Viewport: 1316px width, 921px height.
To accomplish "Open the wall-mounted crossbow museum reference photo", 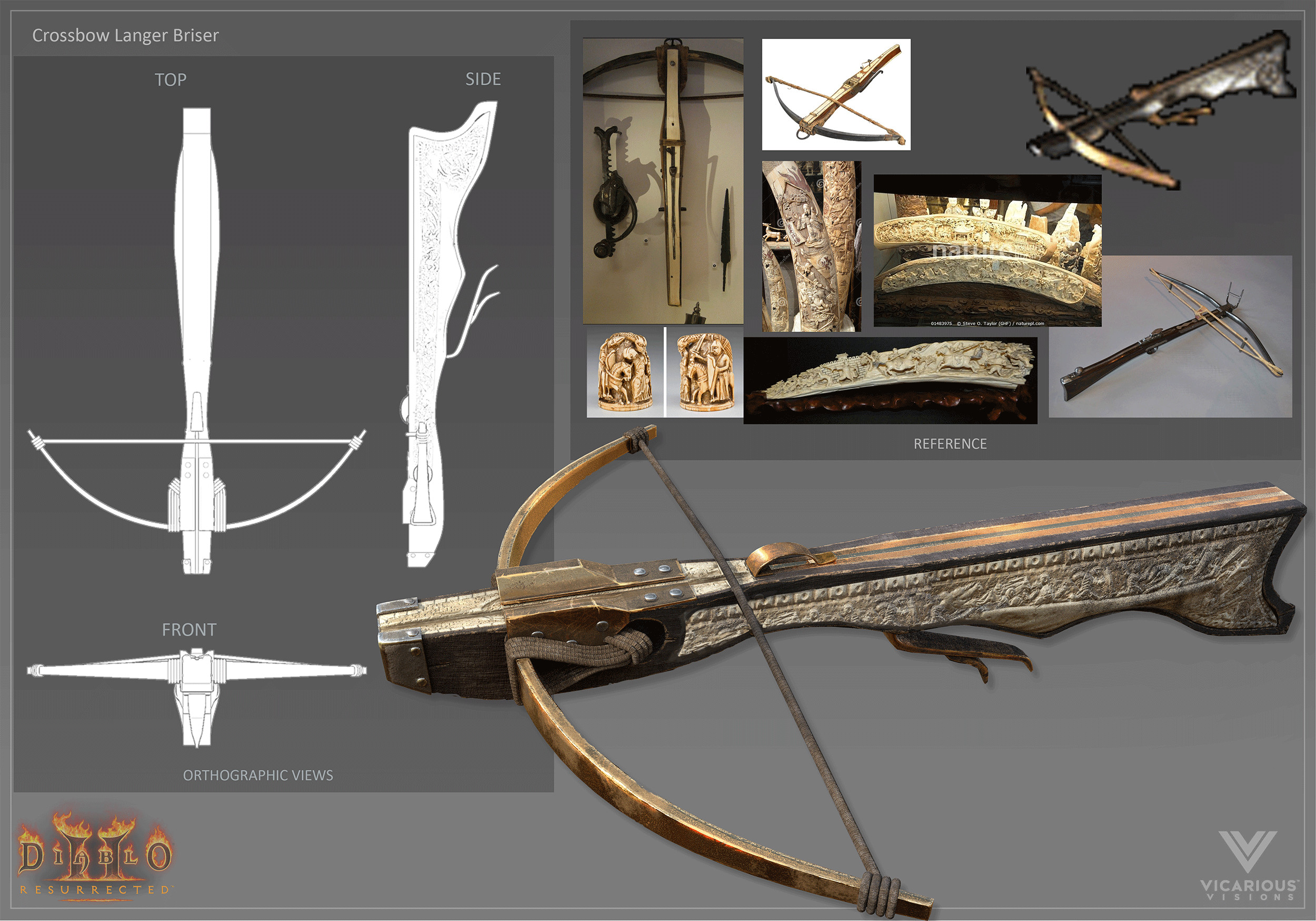I will [663, 181].
